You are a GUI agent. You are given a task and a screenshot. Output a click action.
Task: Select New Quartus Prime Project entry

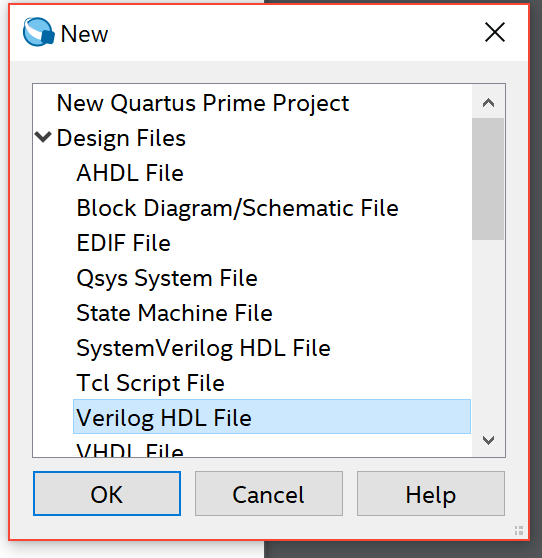[x=203, y=103]
